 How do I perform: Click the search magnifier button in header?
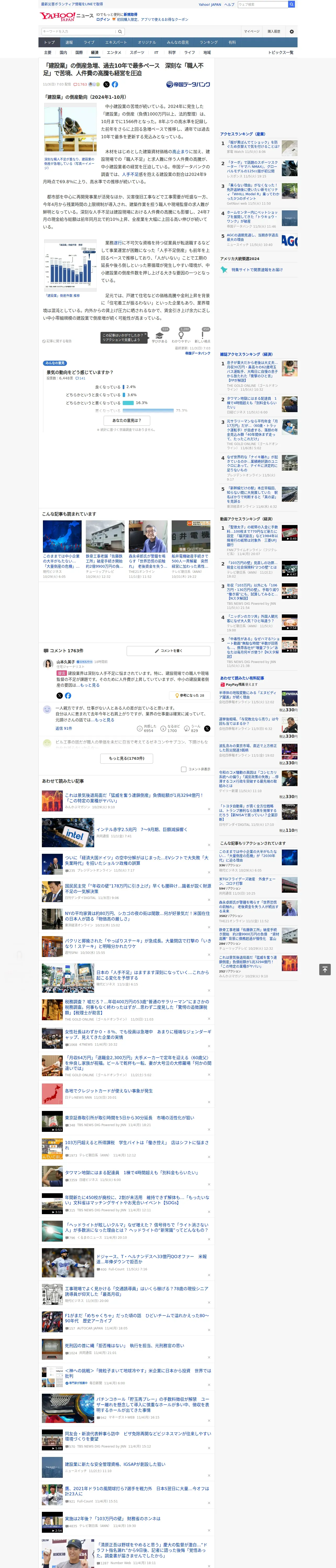(x=292, y=4)
